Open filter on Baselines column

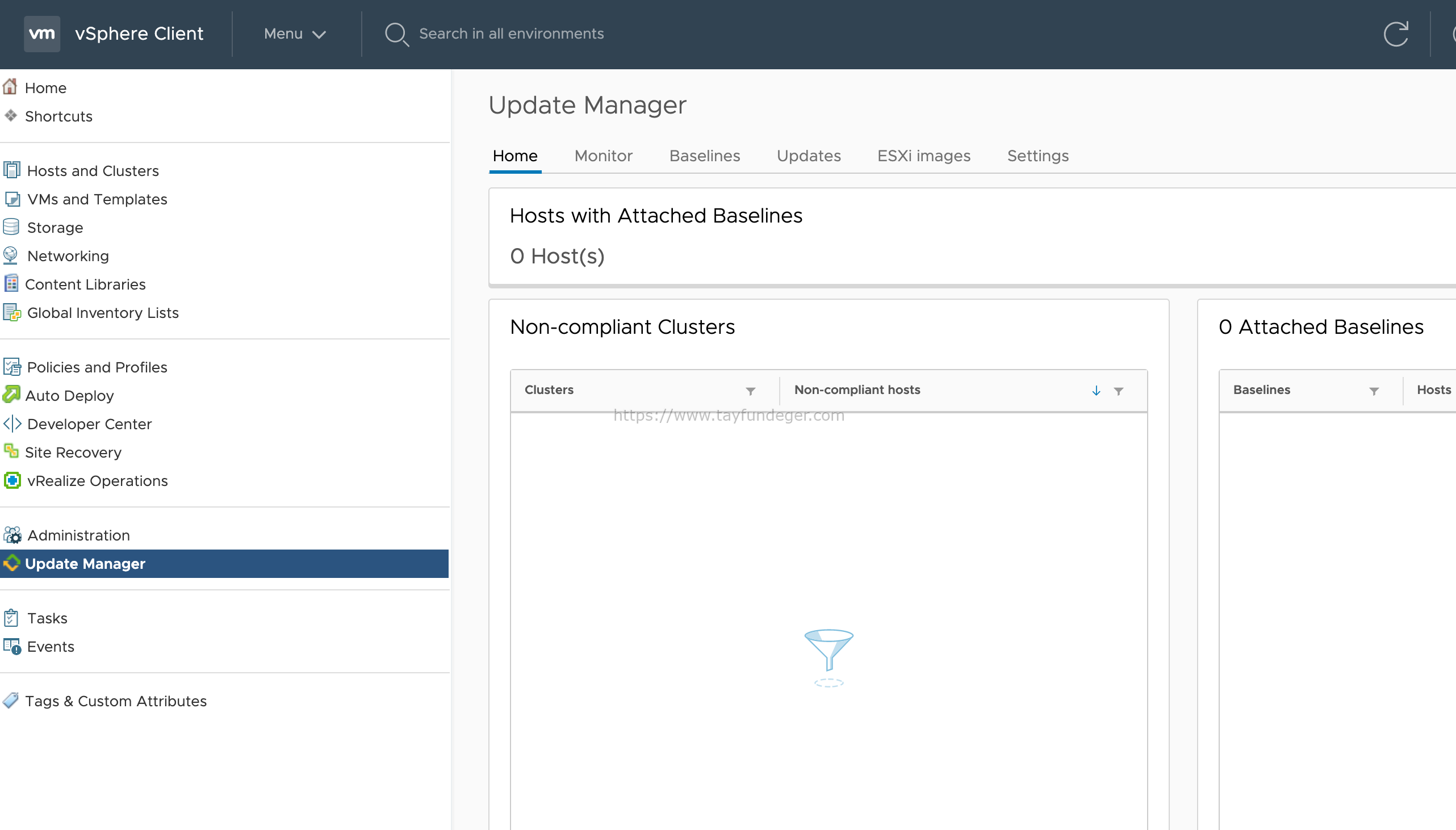point(1374,391)
